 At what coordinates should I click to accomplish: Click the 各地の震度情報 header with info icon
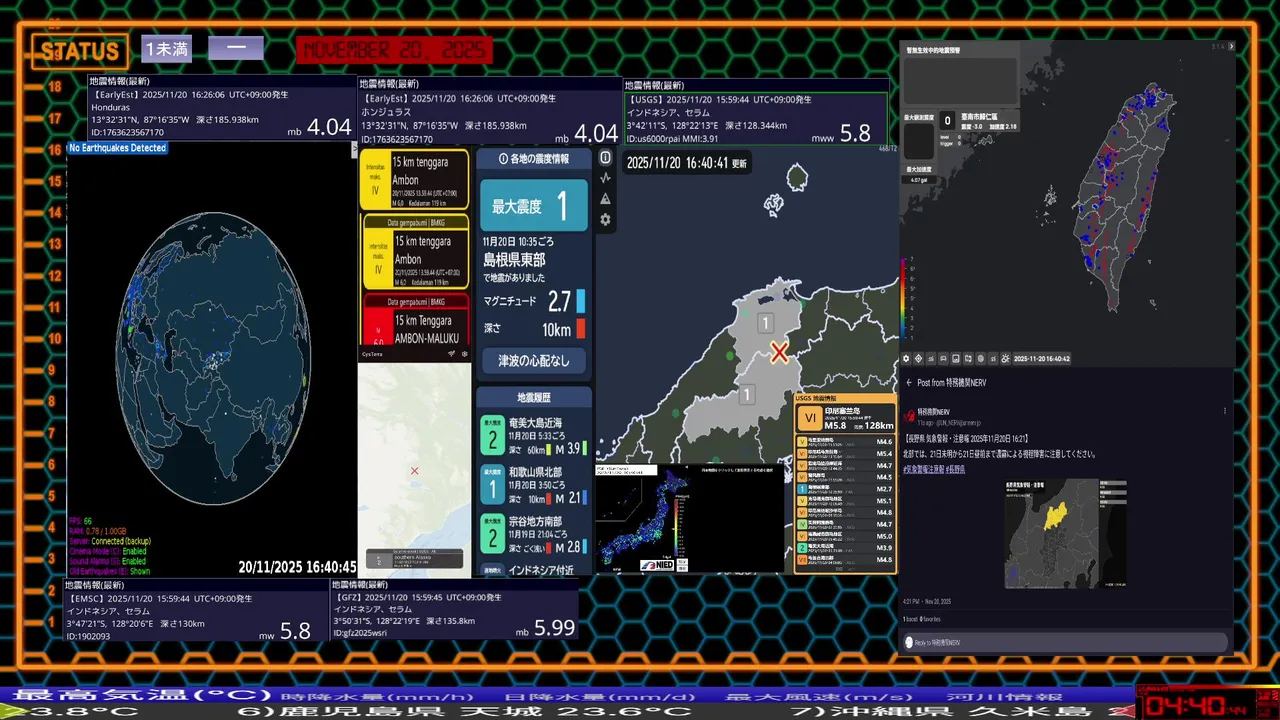[533, 159]
